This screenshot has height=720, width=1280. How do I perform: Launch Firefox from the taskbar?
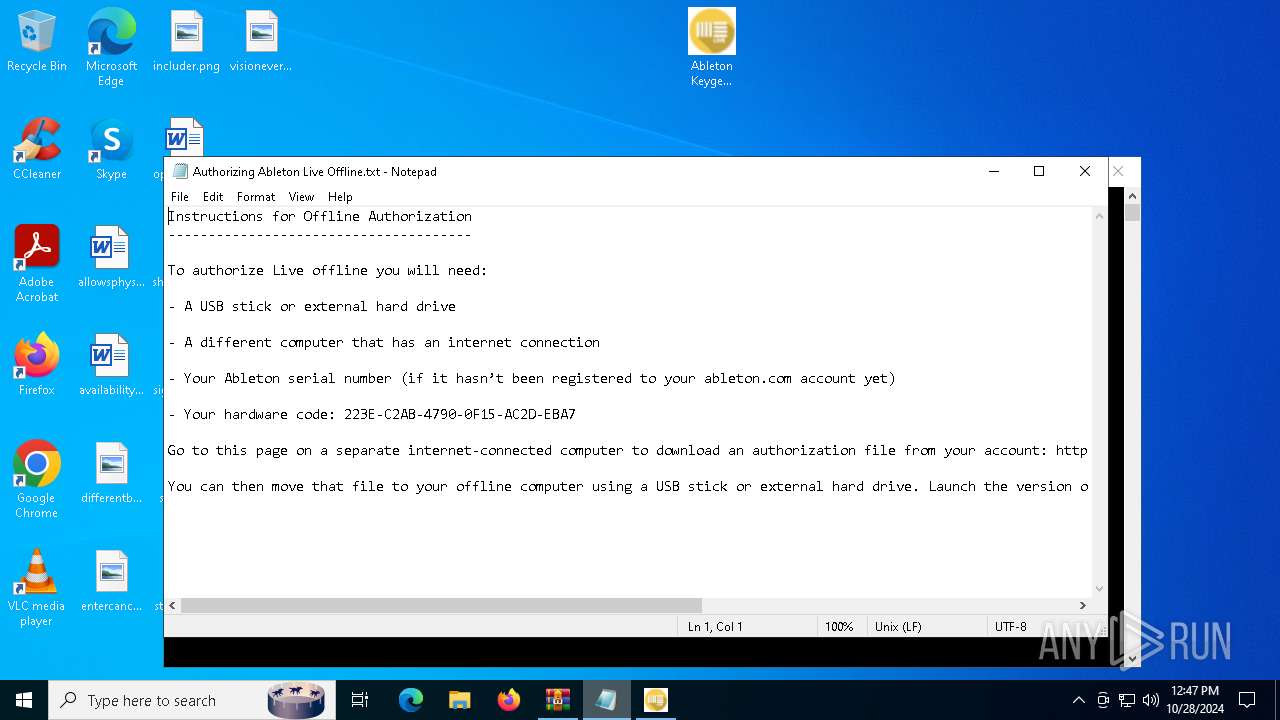[509, 700]
